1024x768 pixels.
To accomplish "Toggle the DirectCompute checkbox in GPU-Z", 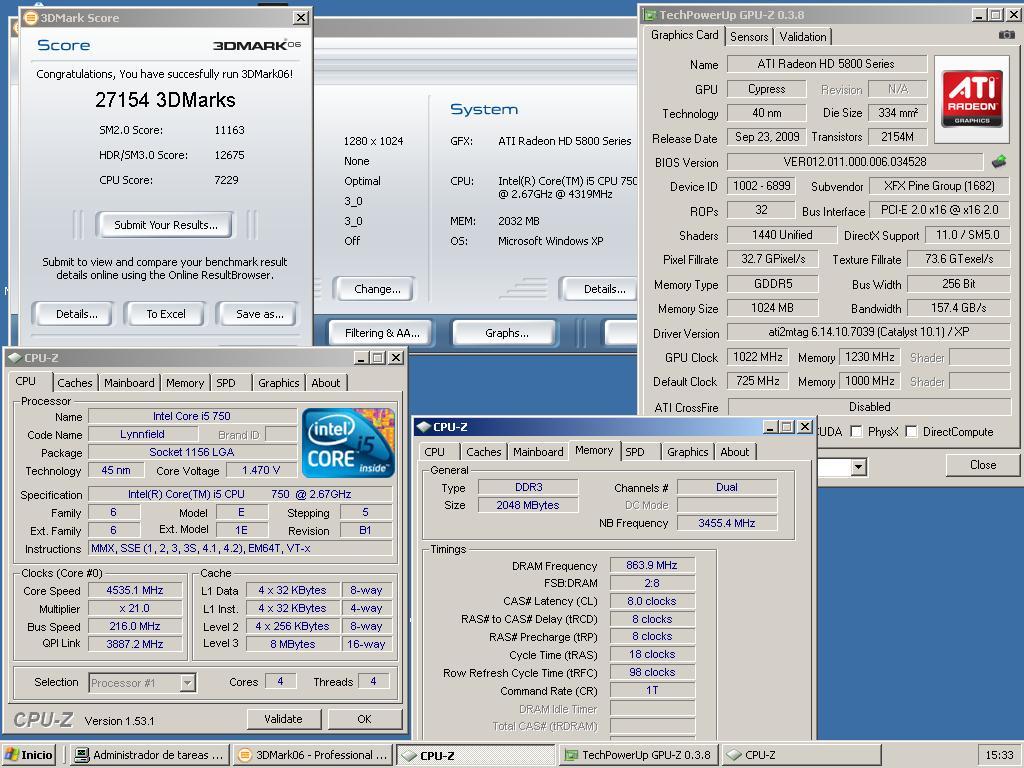I will (912, 432).
